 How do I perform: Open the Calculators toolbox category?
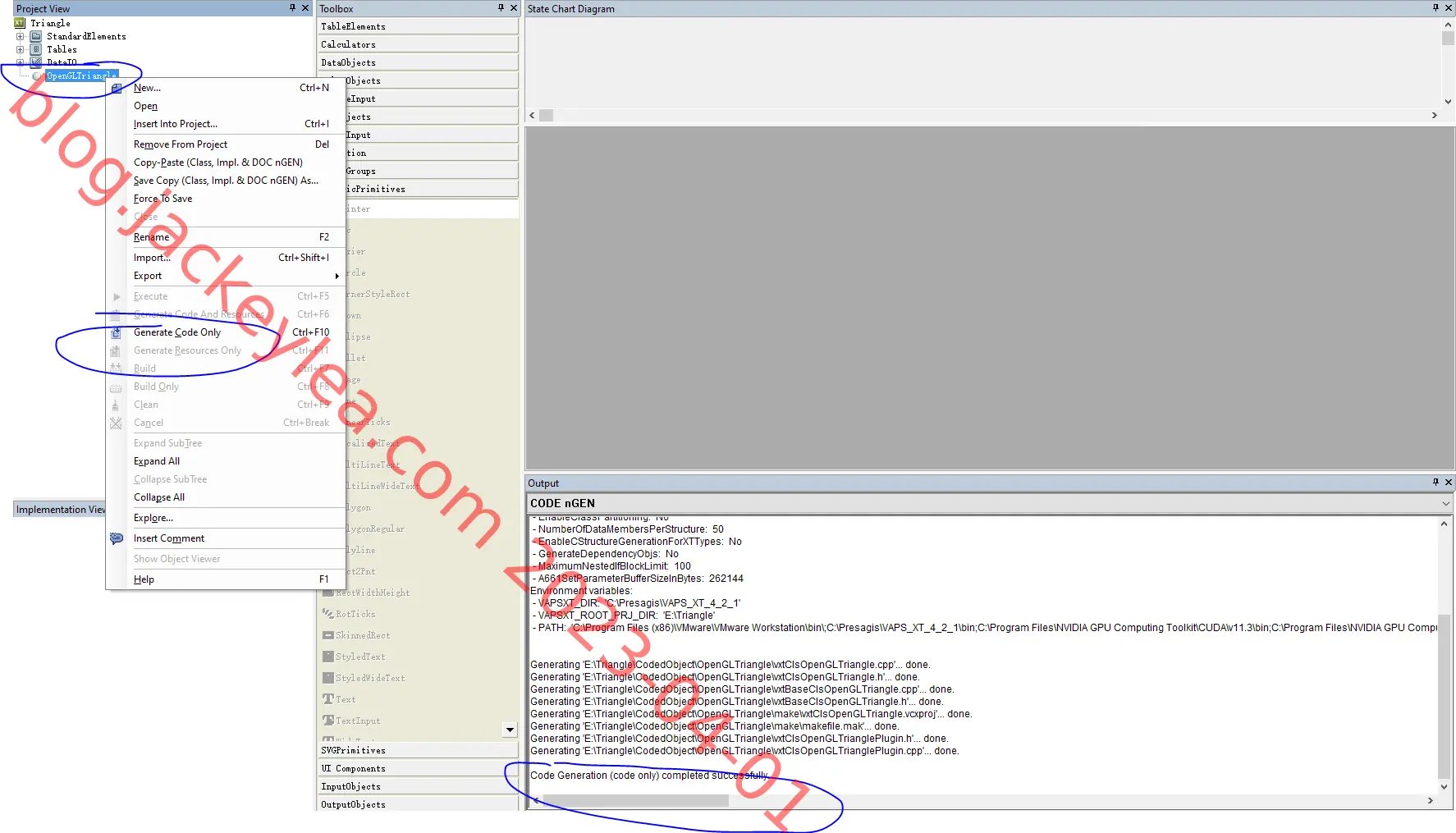pos(418,44)
